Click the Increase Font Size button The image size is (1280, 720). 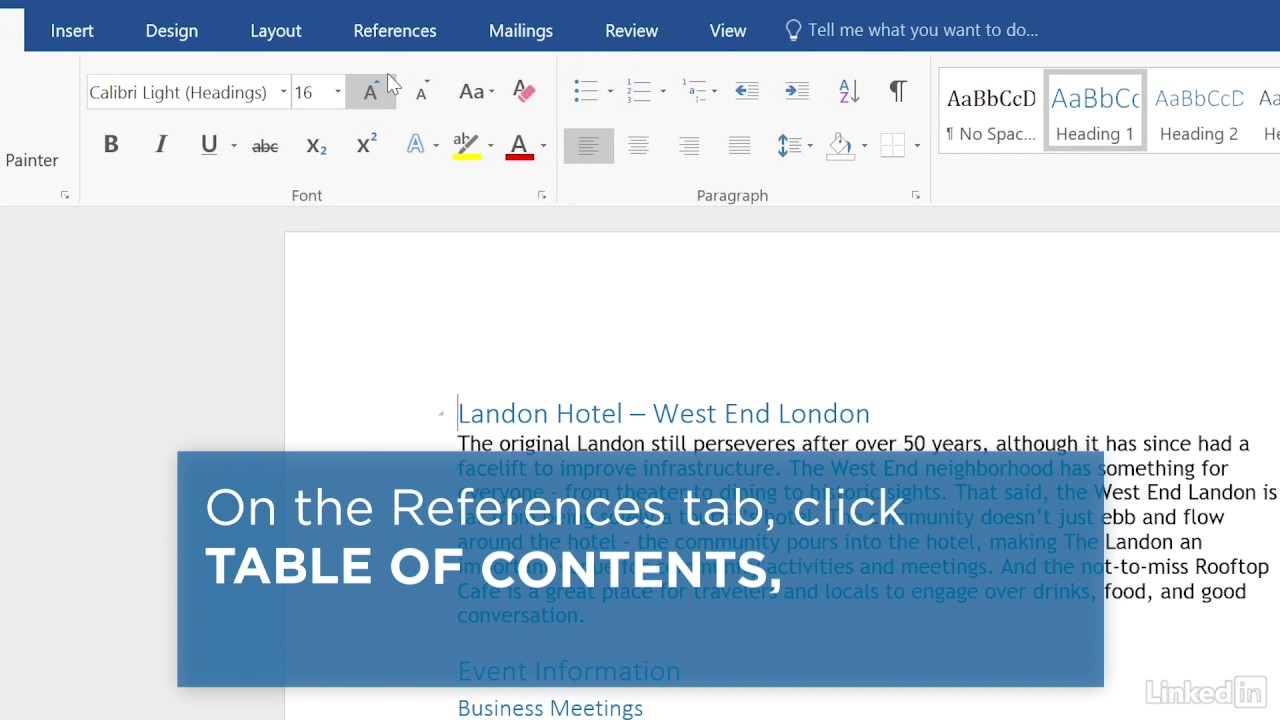pos(371,92)
